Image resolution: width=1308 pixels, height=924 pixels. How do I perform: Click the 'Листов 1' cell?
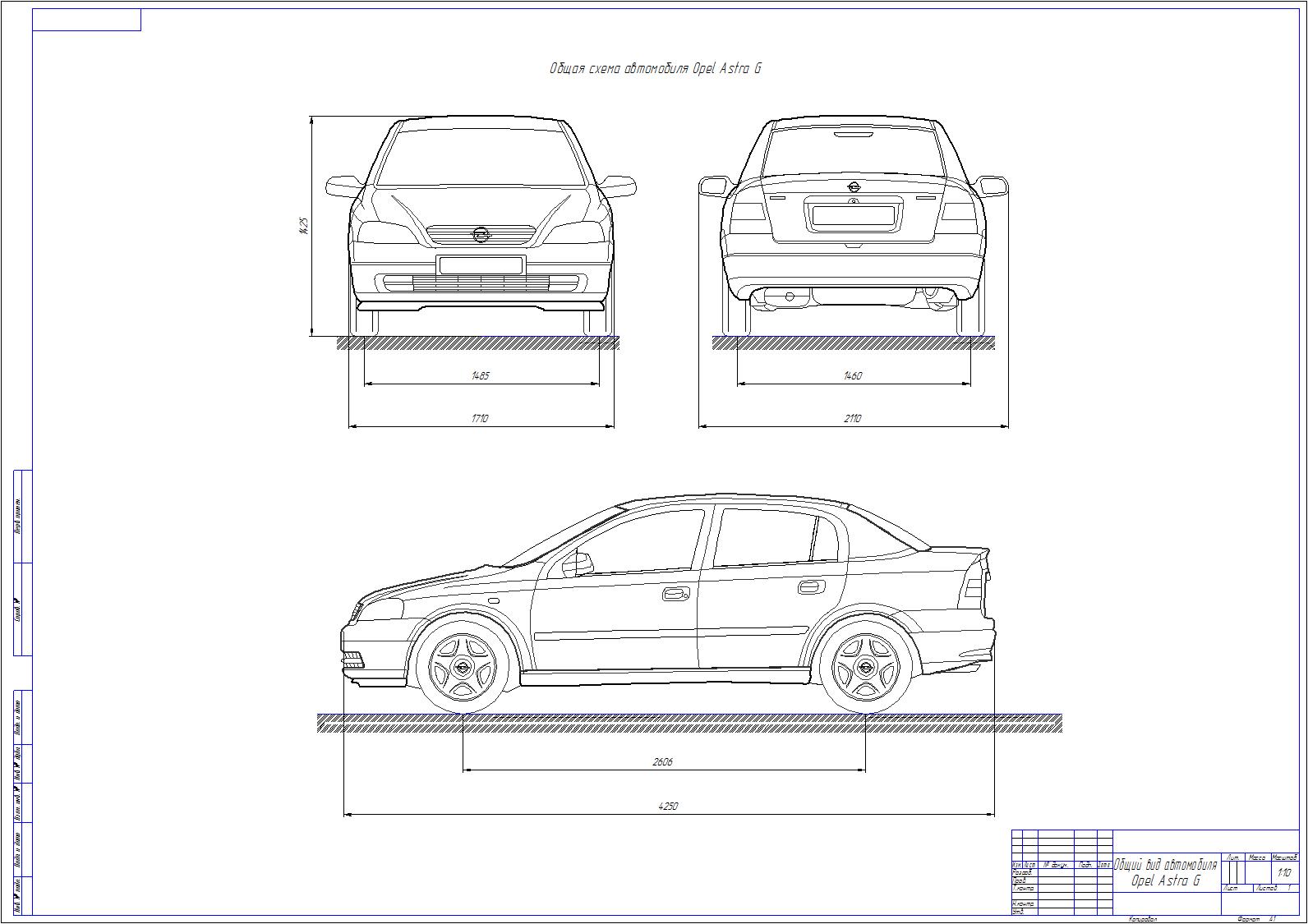point(1276,888)
